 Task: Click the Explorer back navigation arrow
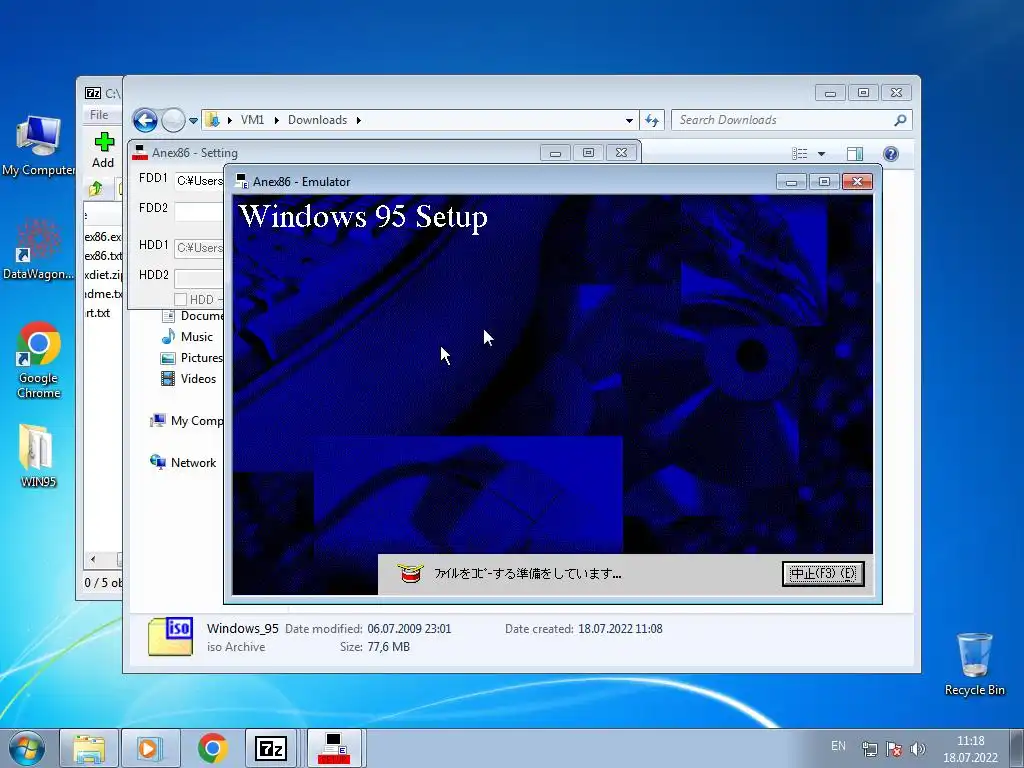145,120
